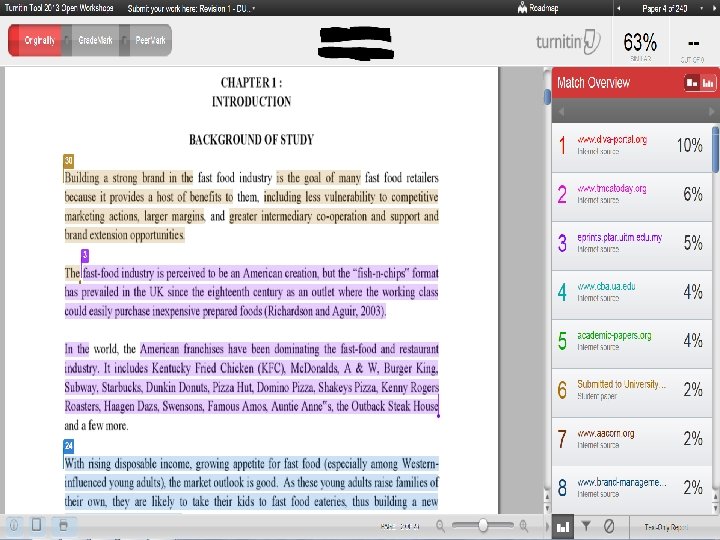This screenshot has width=720, height=540.
Task: Switch to the GradeMark tab
Action: [x=95, y=40]
